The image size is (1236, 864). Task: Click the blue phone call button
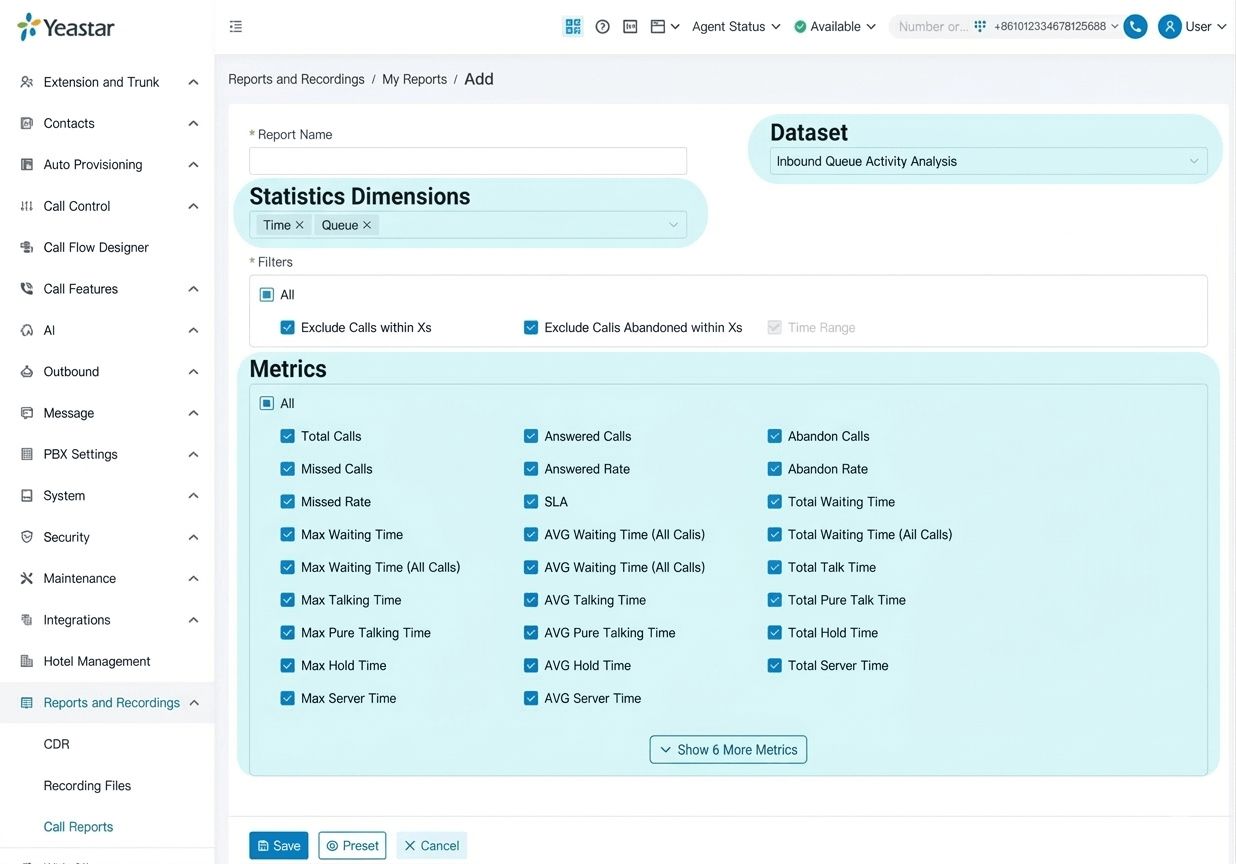pos(1135,27)
